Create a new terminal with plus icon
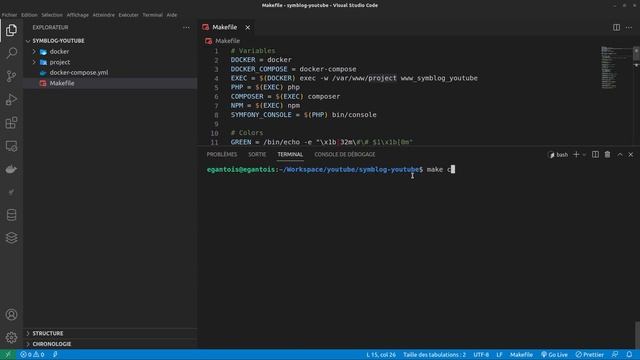 point(576,154)
